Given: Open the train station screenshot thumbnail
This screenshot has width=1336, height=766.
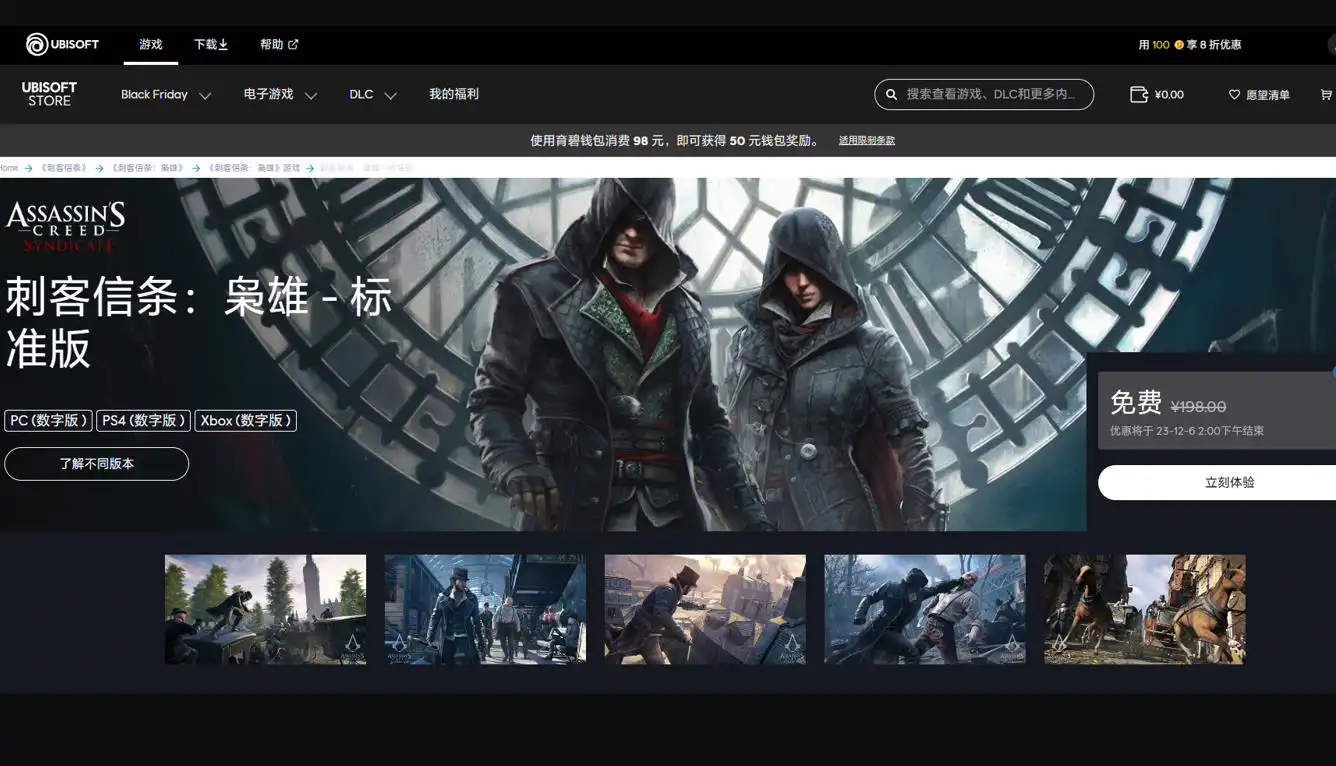Looking at the screenshot, I should pos(485,609).
